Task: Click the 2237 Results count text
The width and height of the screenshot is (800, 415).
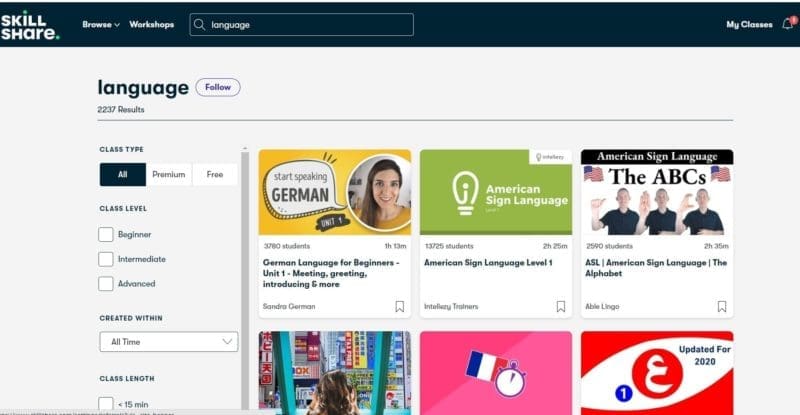Action: pyautogui.click(x=121, y=109)
